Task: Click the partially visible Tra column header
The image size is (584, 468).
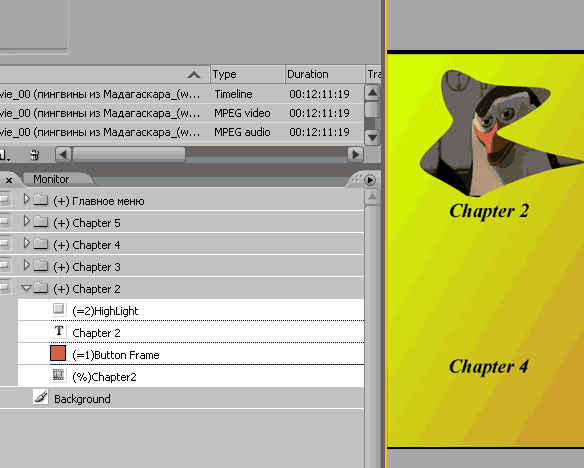Action: (373, 74)
